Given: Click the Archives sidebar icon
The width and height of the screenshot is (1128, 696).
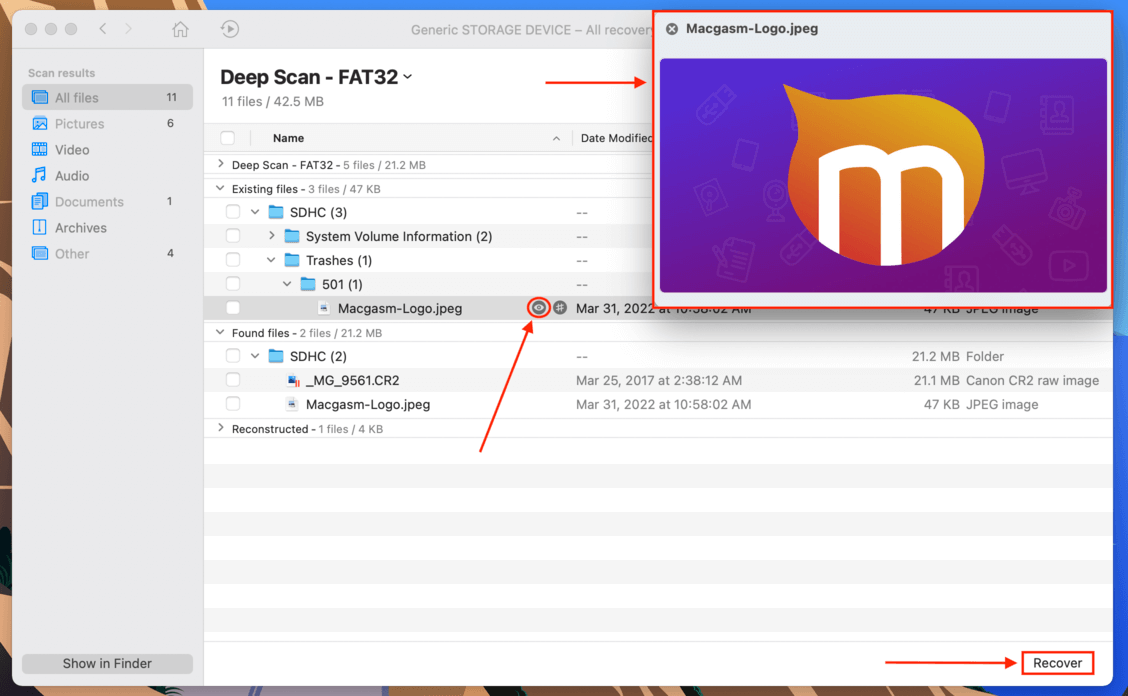Looking at the screenshot, I should point(40,227).
